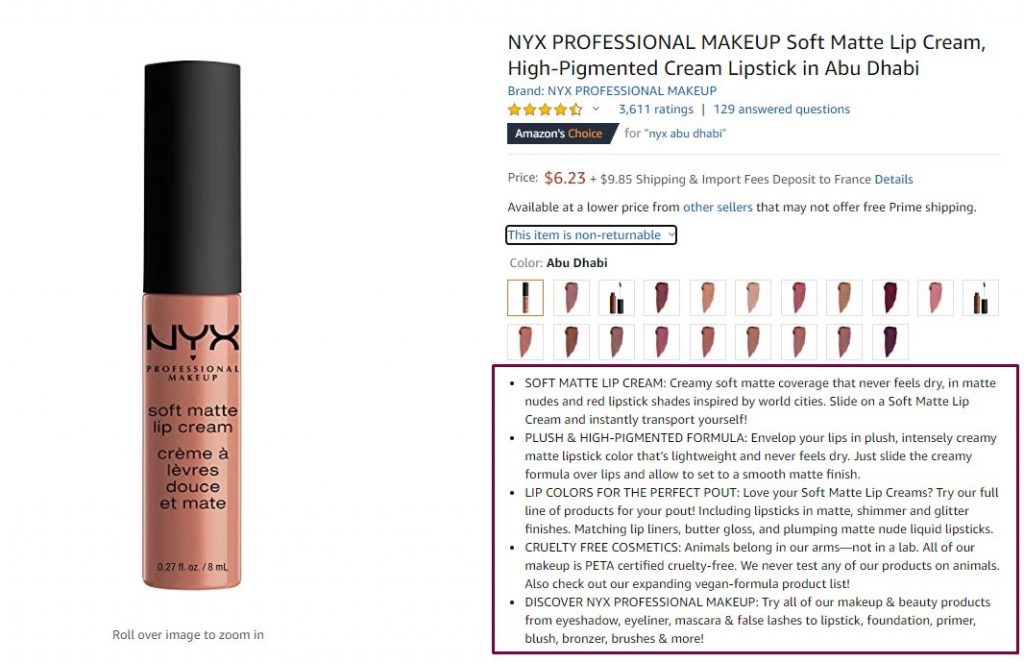Choose the deep purple swatch ending second row
Screen dimensions: 1024x663
coord(890,342)
